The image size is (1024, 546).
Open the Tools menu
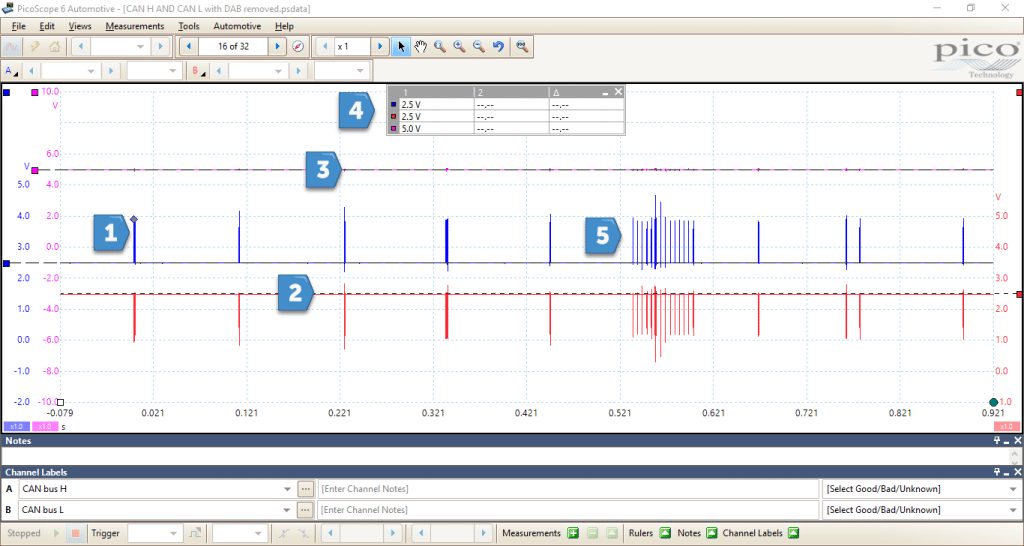coord(189,26)
